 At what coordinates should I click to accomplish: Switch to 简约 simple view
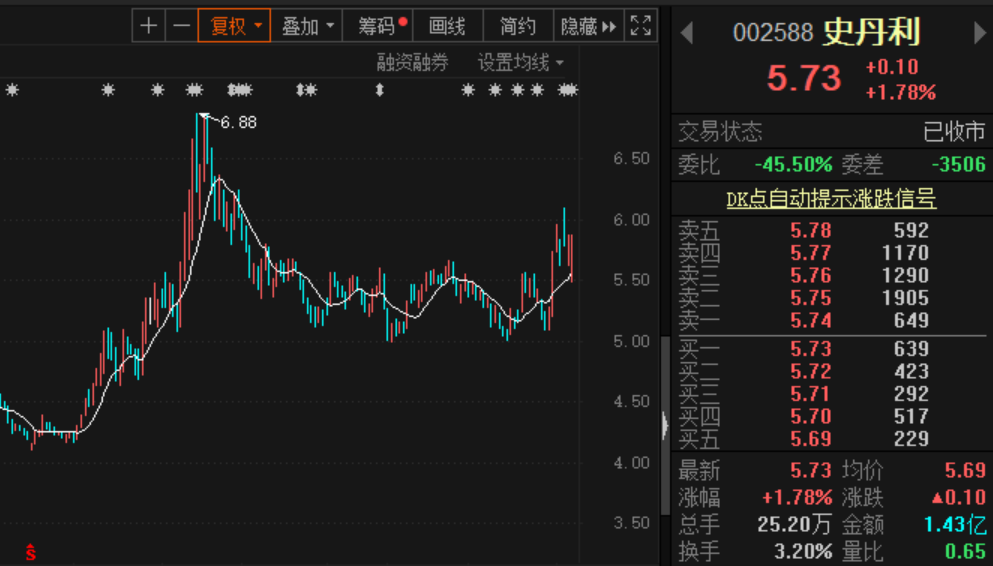[518, 26]
